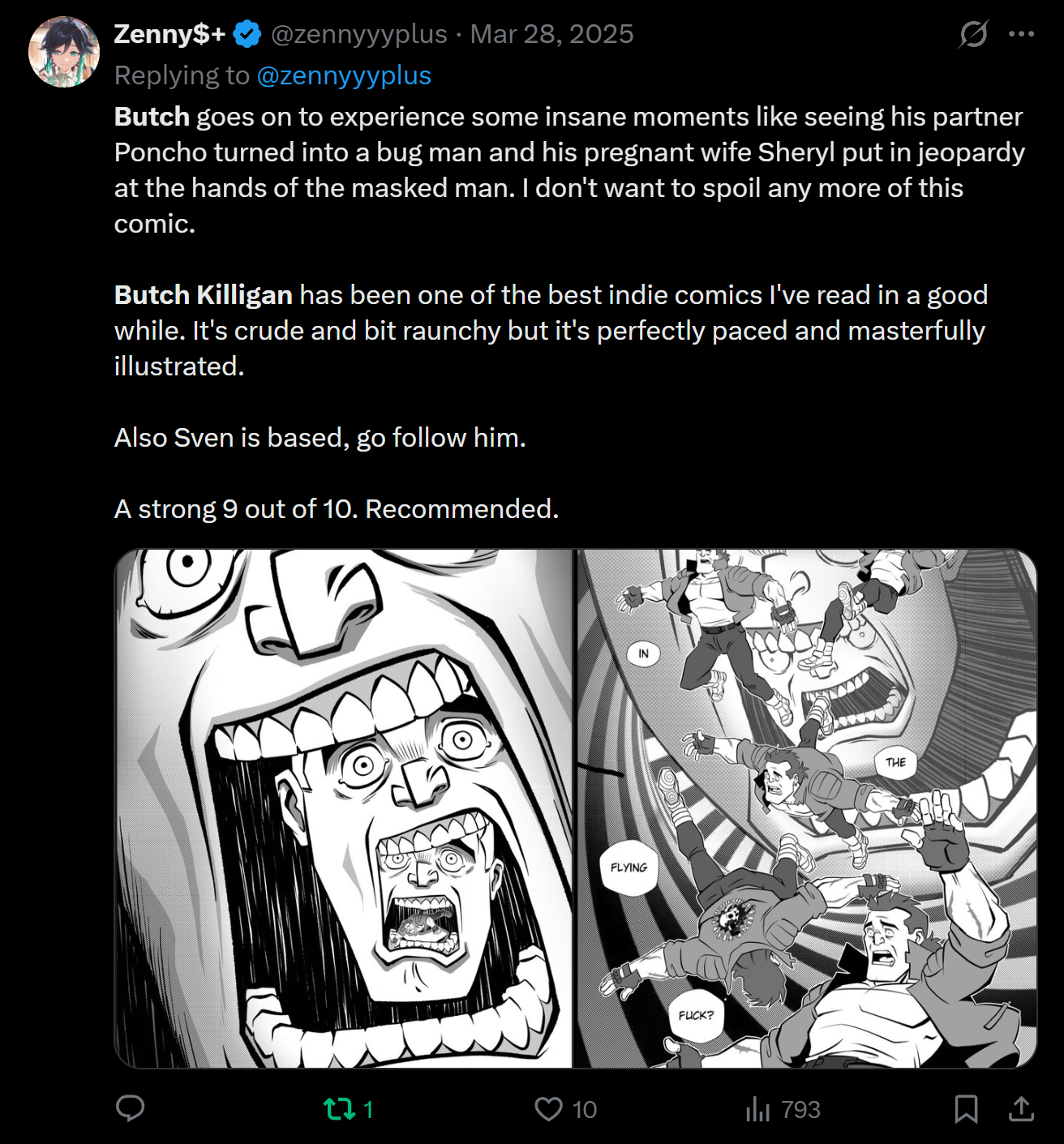Click the like count number 10
This screenshot has height=1144, width=1064.
pyautogui.click(x=584, y=1109)
